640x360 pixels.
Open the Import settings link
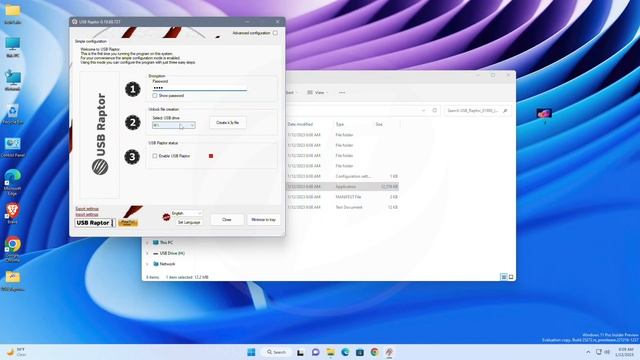(87, 214)
